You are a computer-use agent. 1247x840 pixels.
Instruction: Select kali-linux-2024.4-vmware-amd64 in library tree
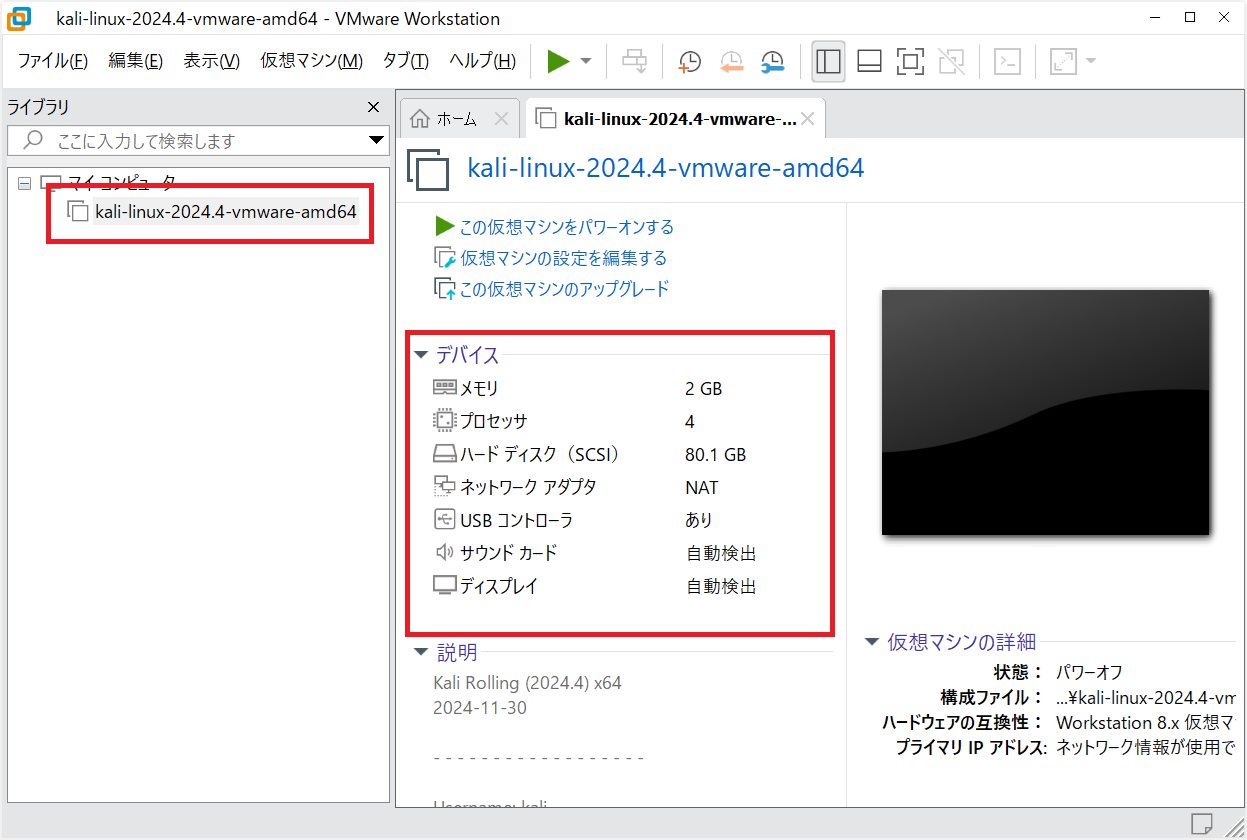point(225,212)
